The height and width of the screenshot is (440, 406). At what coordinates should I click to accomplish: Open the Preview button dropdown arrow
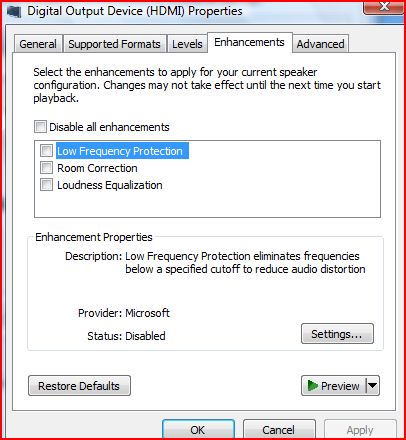tap(373, 386)
